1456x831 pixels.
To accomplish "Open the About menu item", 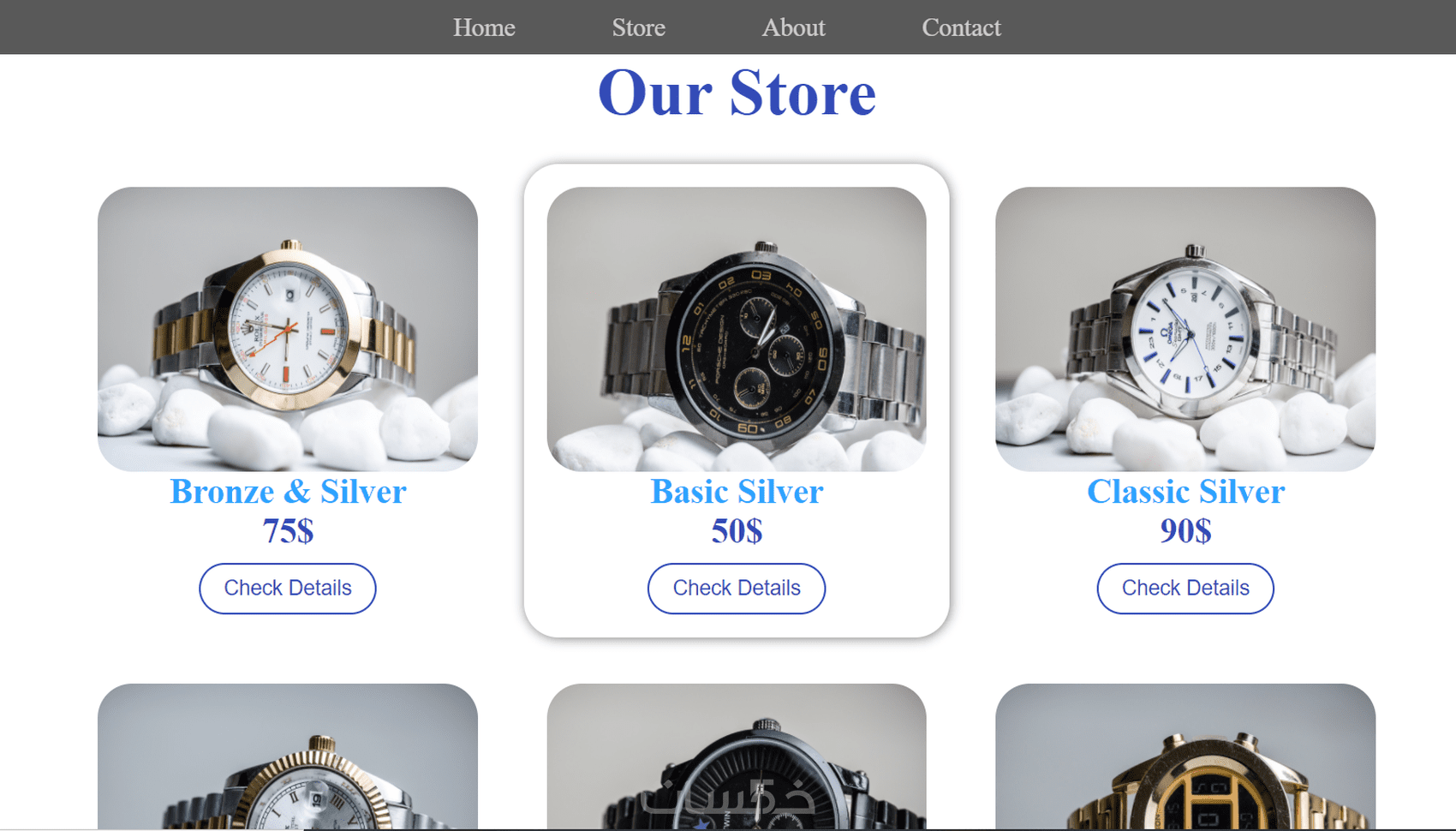I will click(793, 27).
